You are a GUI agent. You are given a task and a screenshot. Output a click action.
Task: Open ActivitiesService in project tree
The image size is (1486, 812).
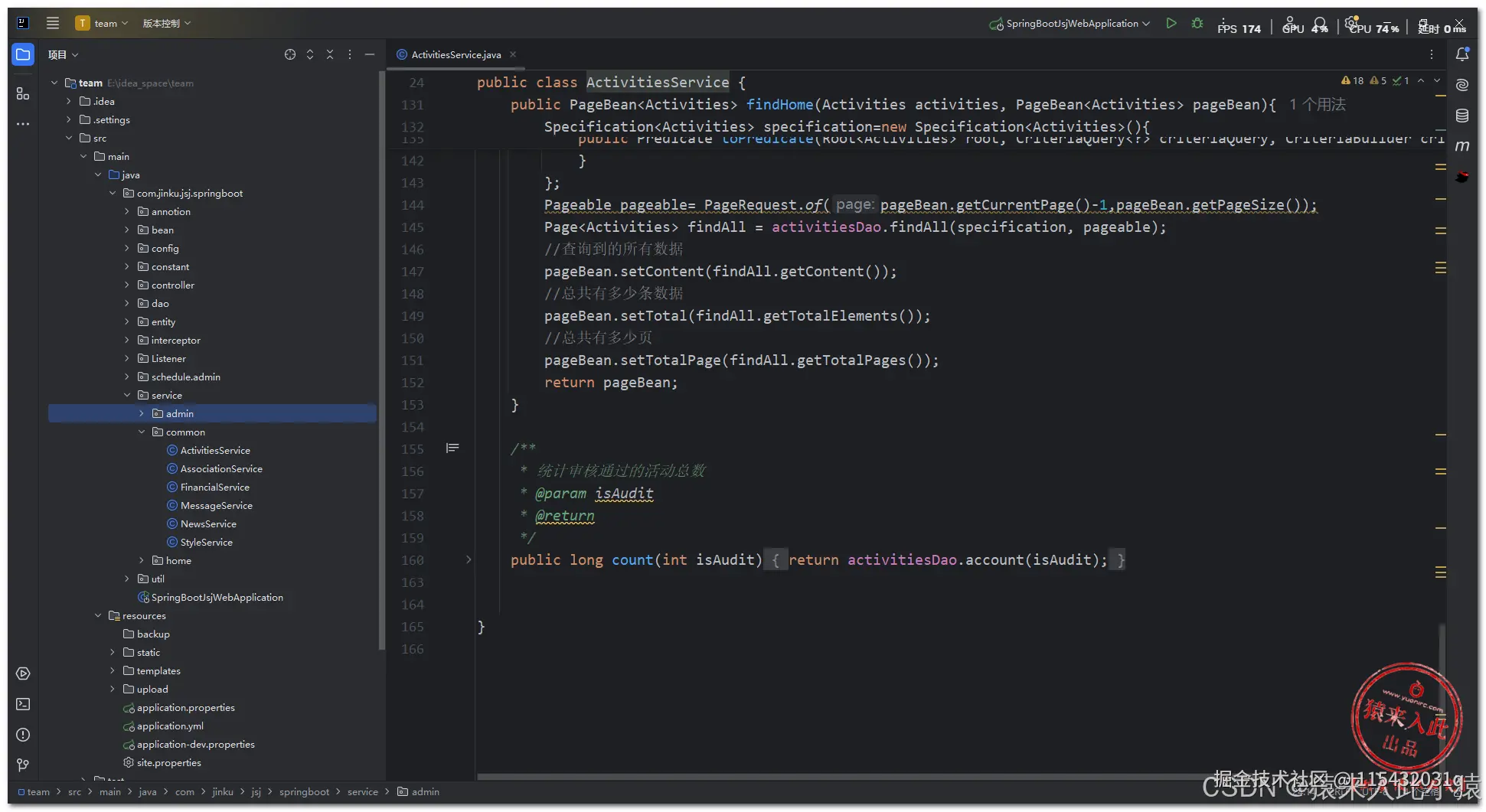209,450
